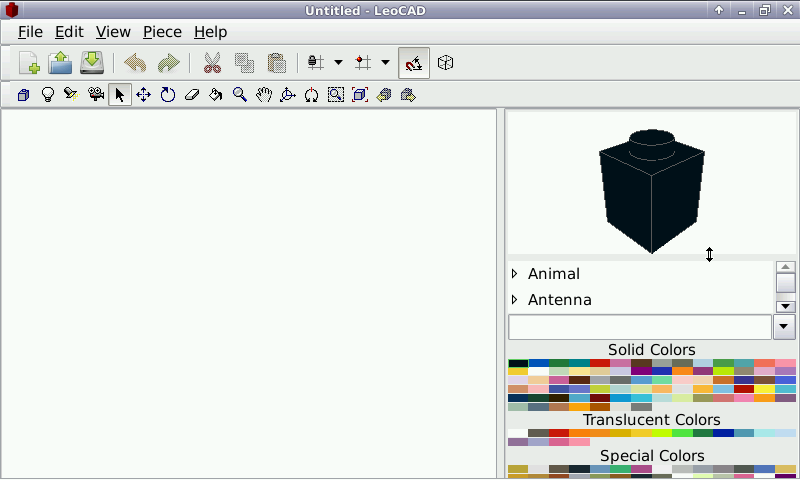Click the parts list scroll up arrow

pyautogui.click(x=785, y=267)
